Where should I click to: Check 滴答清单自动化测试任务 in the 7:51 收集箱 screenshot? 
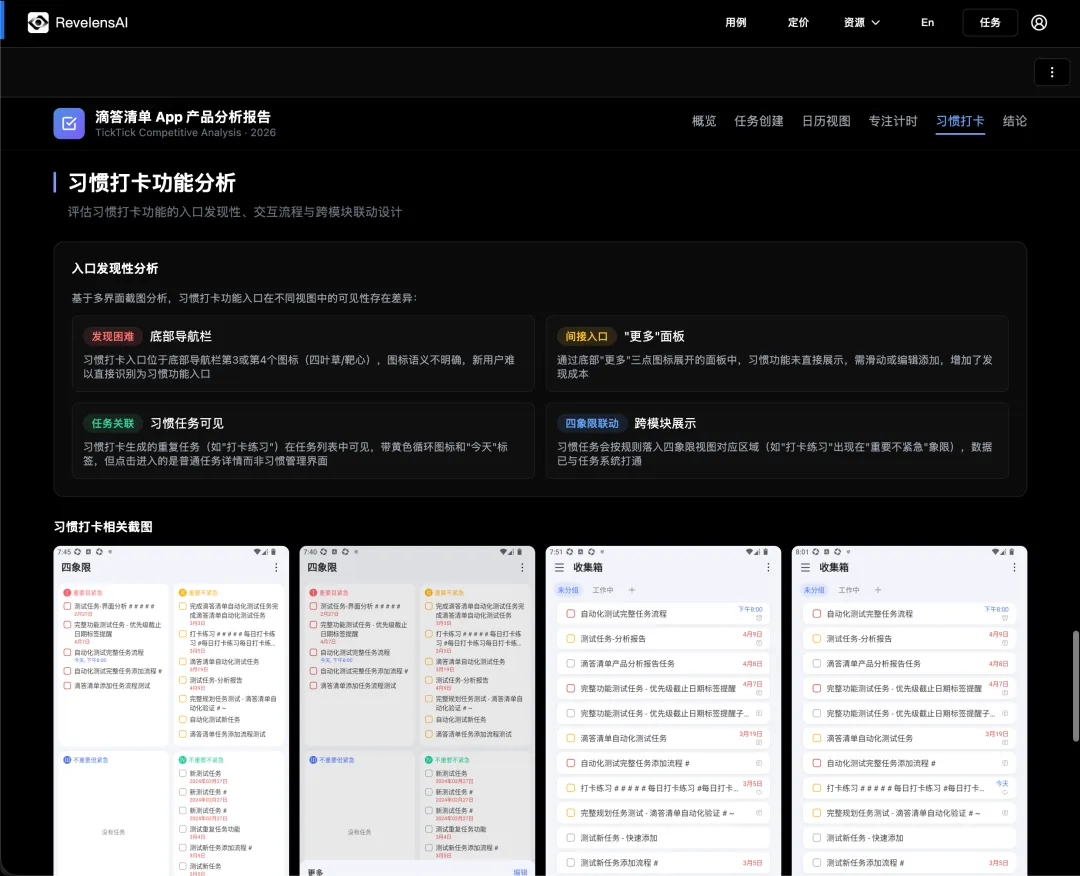(570, 738)
